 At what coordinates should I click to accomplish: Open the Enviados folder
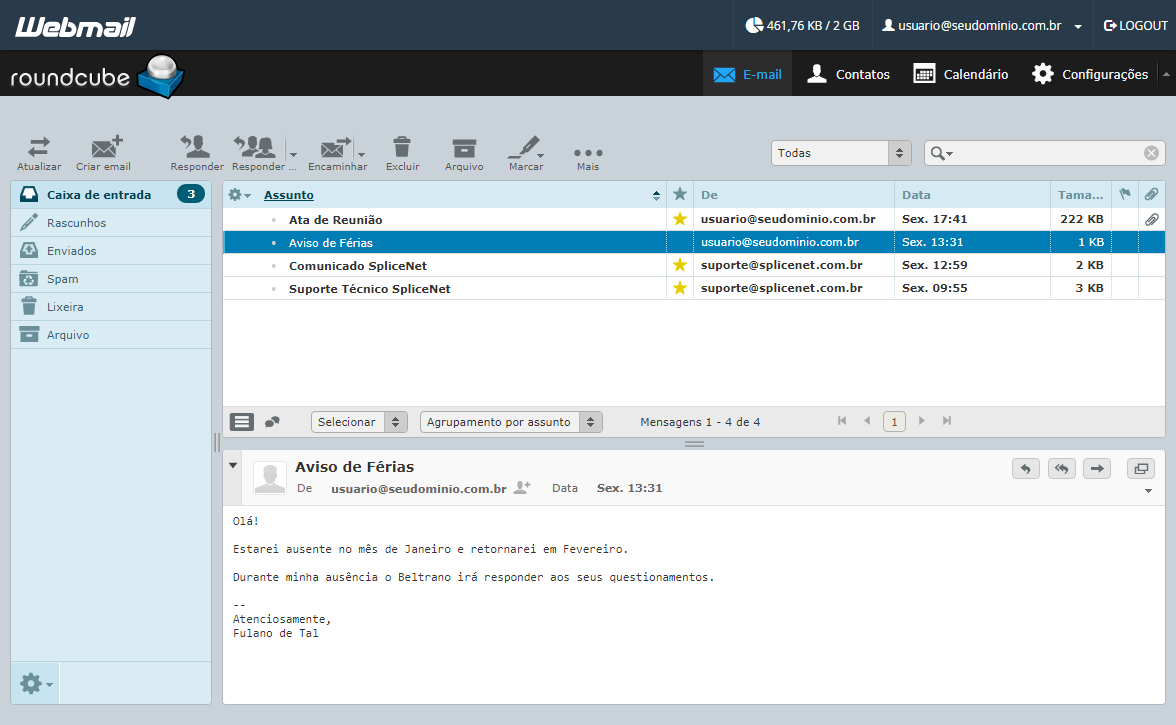tap(111, 250)
